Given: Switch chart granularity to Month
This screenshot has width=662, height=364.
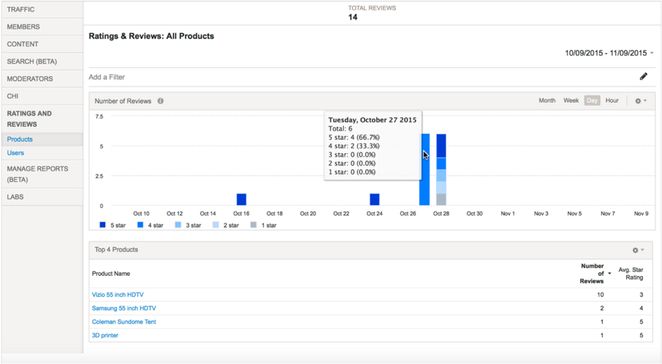Looking at the screenshot, I should click(x=547, y=101).
